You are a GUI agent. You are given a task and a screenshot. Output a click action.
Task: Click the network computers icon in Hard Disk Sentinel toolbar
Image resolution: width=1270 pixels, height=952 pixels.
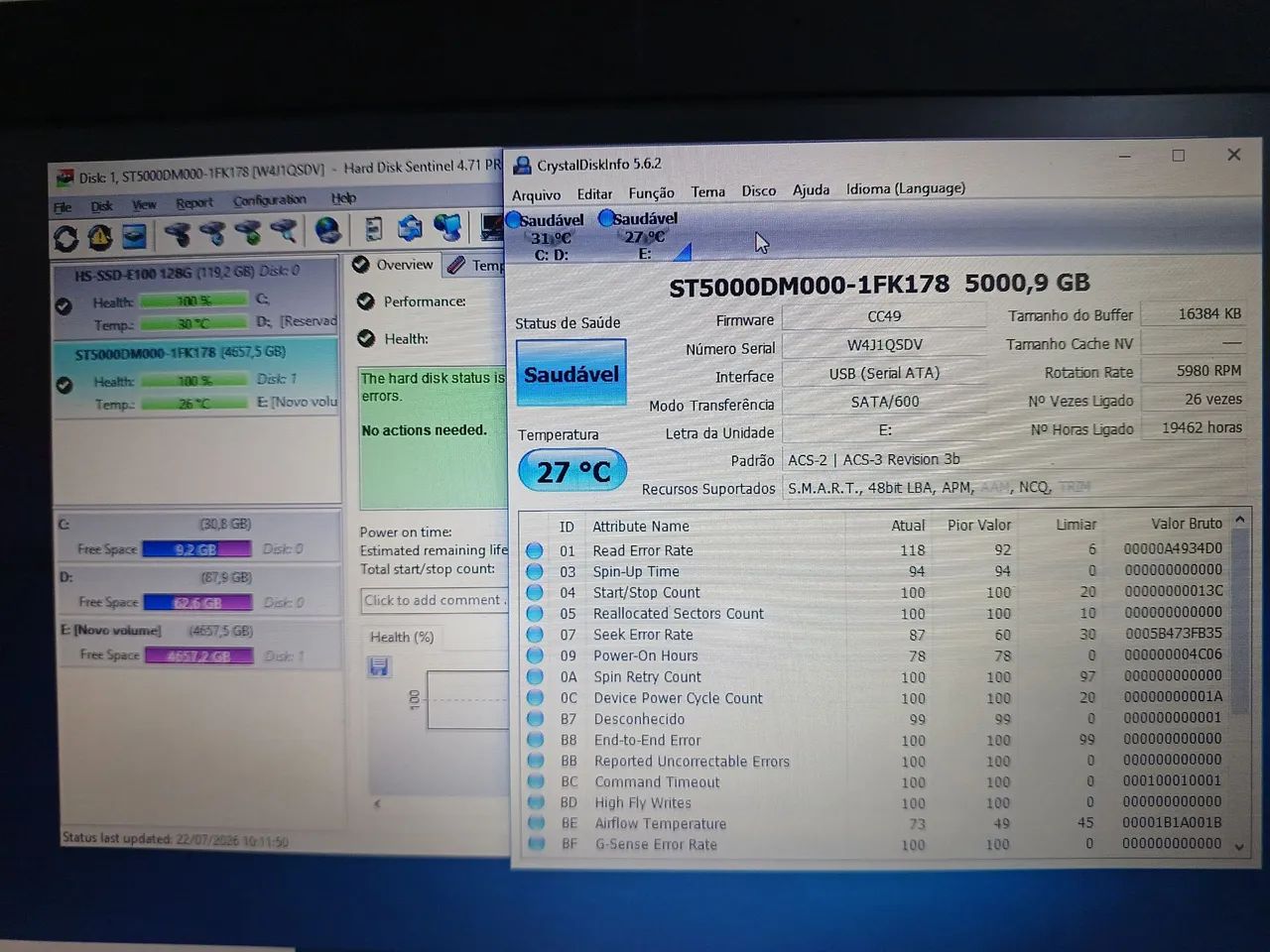(448, 227)
